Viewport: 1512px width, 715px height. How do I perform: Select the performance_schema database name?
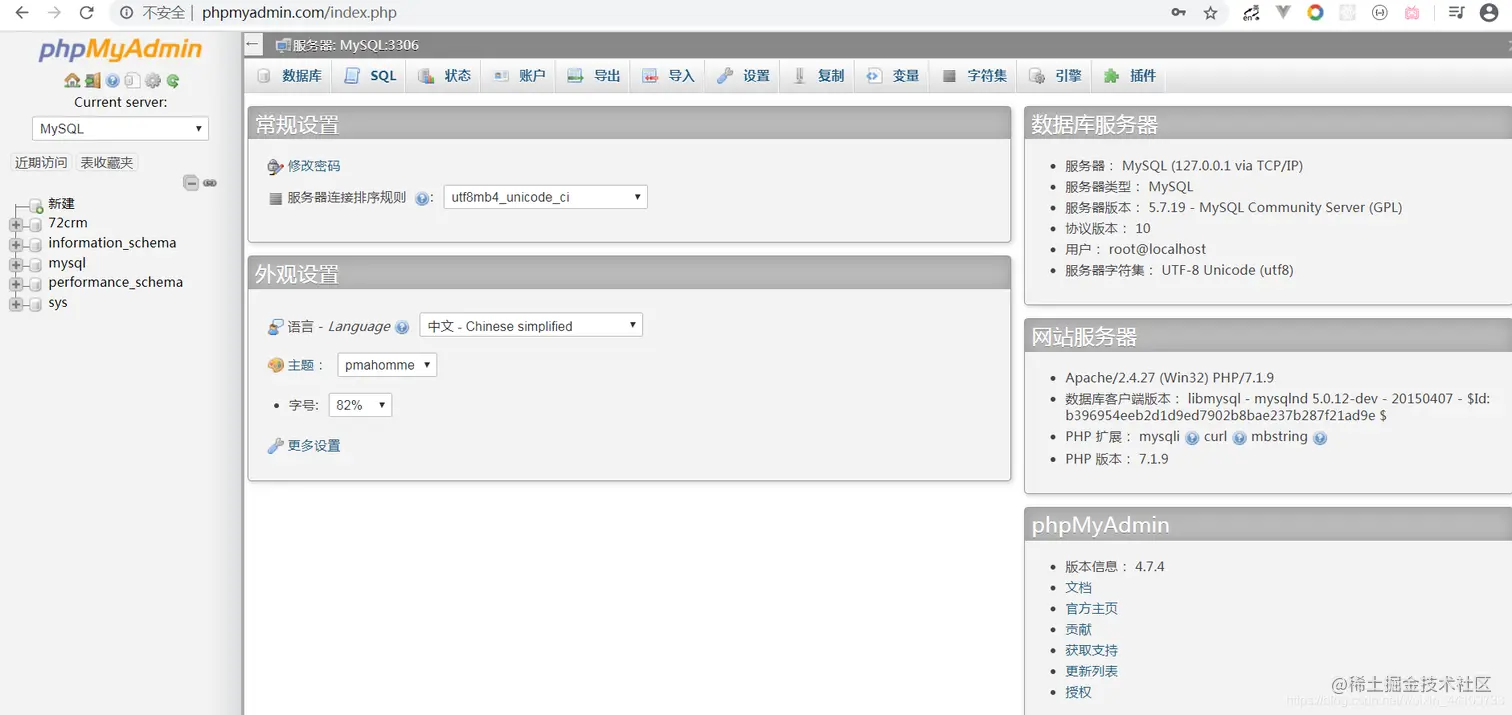point(116,283)
